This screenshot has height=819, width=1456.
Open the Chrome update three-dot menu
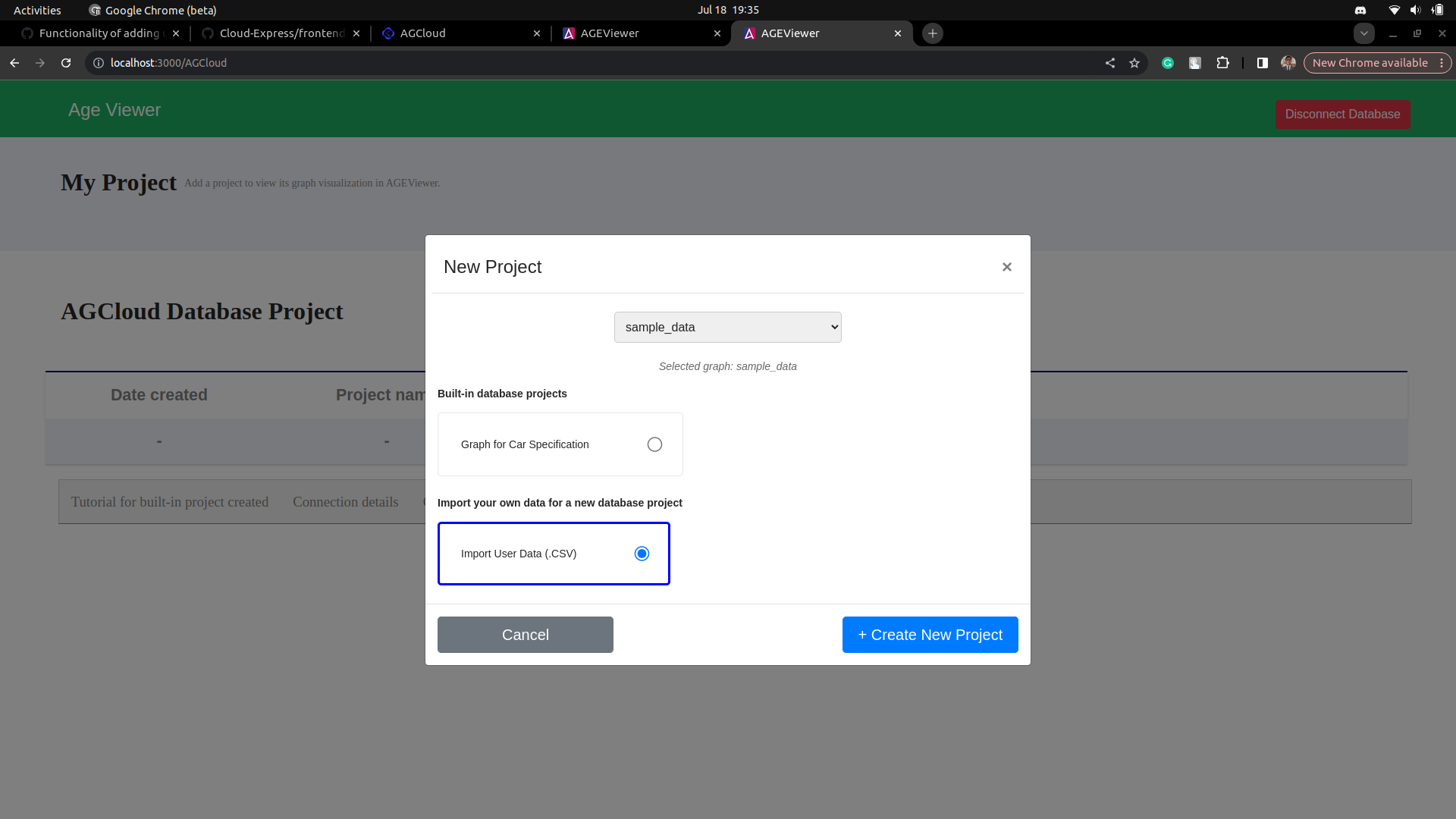[1442, 63]
